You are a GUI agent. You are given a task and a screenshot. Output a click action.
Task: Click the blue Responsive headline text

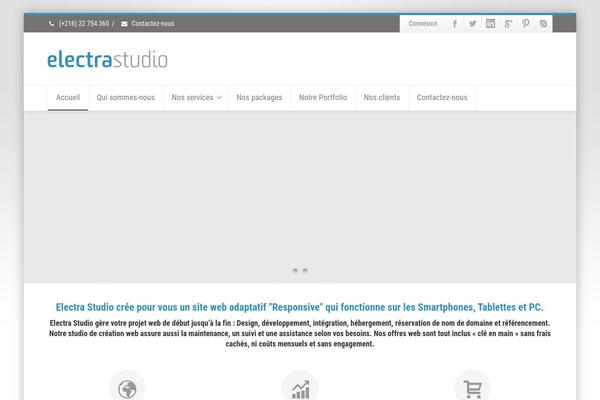tap(300, 307)
